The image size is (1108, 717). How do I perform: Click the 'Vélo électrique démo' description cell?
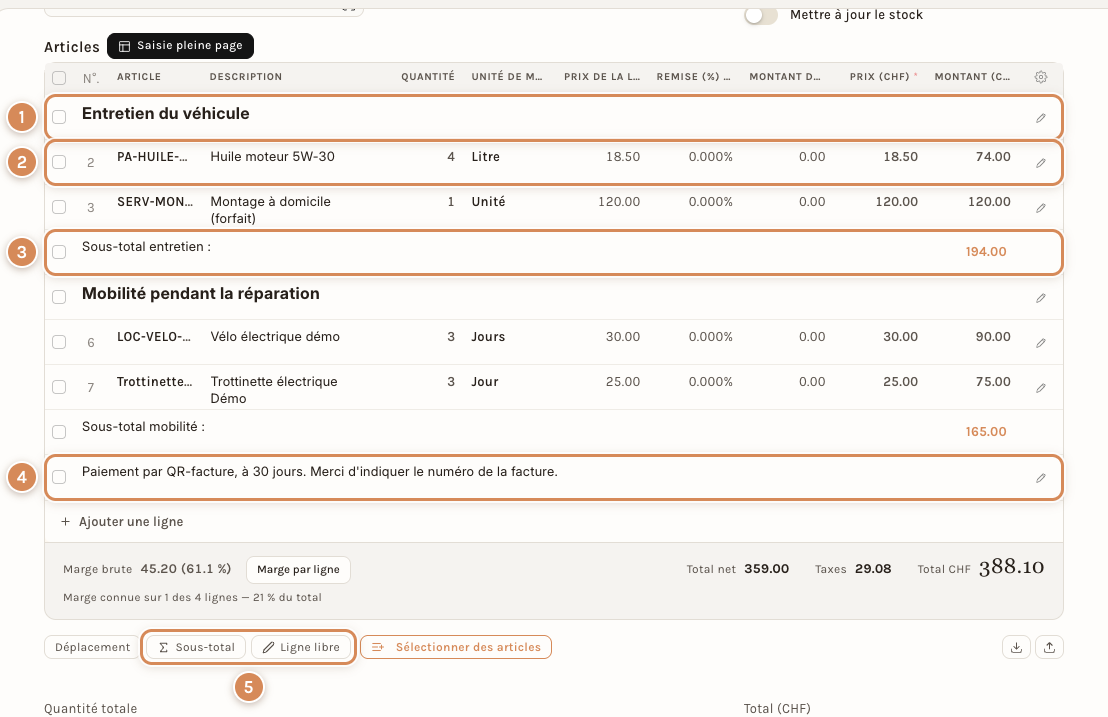(275, 337)
